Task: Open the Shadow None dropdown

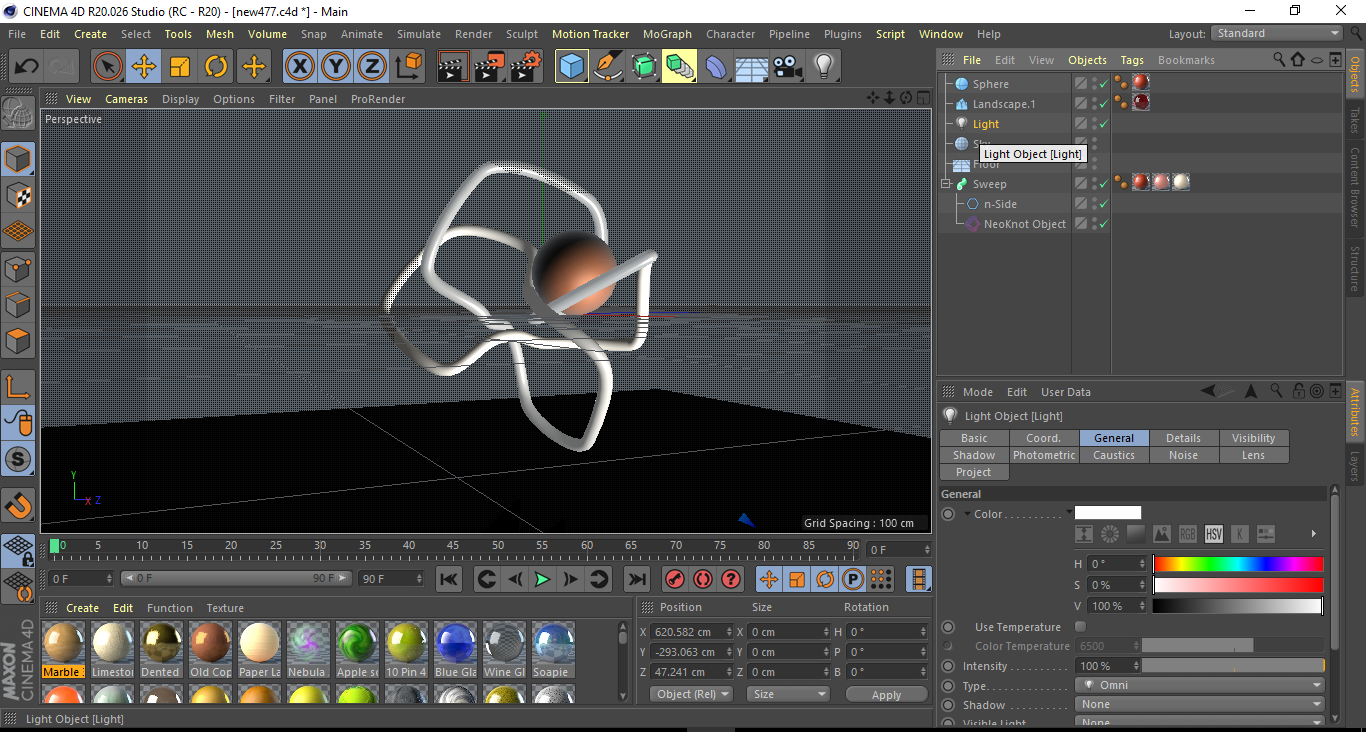Action: pyautogui.click(x=1200, y=704)
